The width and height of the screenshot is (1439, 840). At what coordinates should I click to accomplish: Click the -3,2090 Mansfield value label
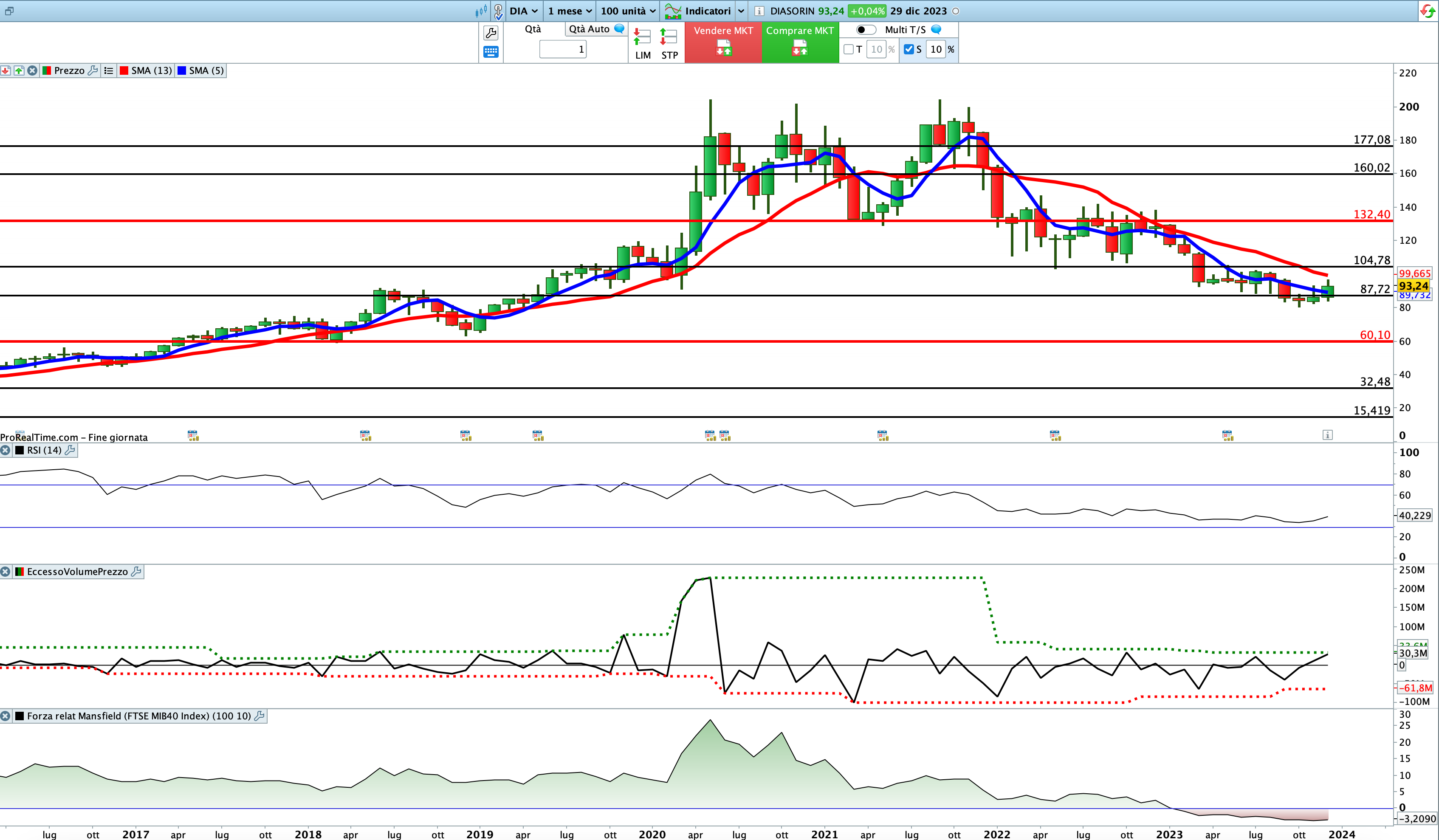tap(1417, 818)
